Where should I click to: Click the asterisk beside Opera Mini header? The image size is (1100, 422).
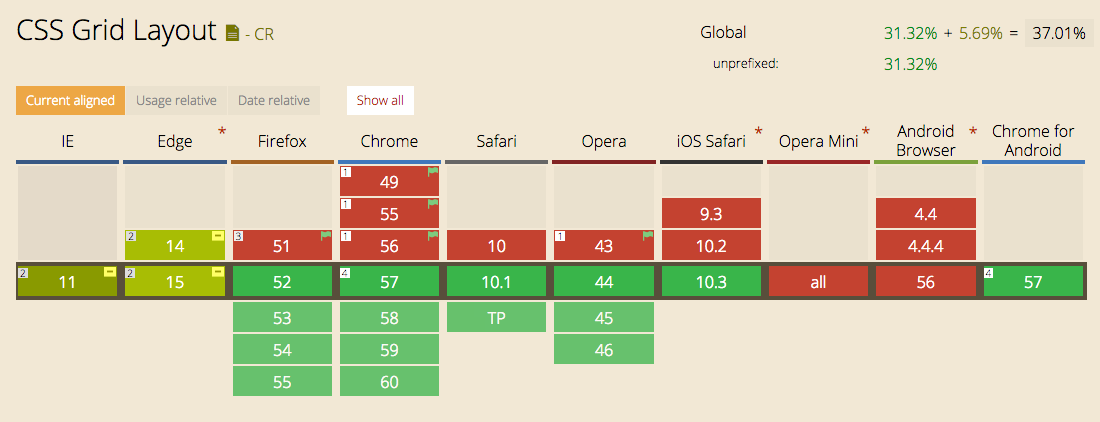point(866,132)
